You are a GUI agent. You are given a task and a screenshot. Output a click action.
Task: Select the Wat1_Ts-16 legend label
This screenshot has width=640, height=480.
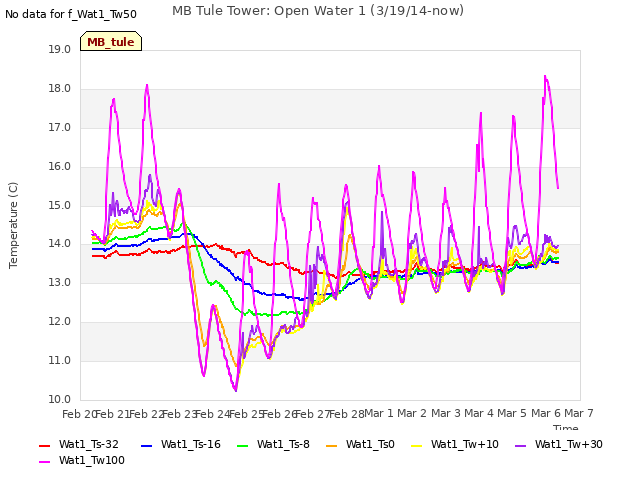coord(191,444)
